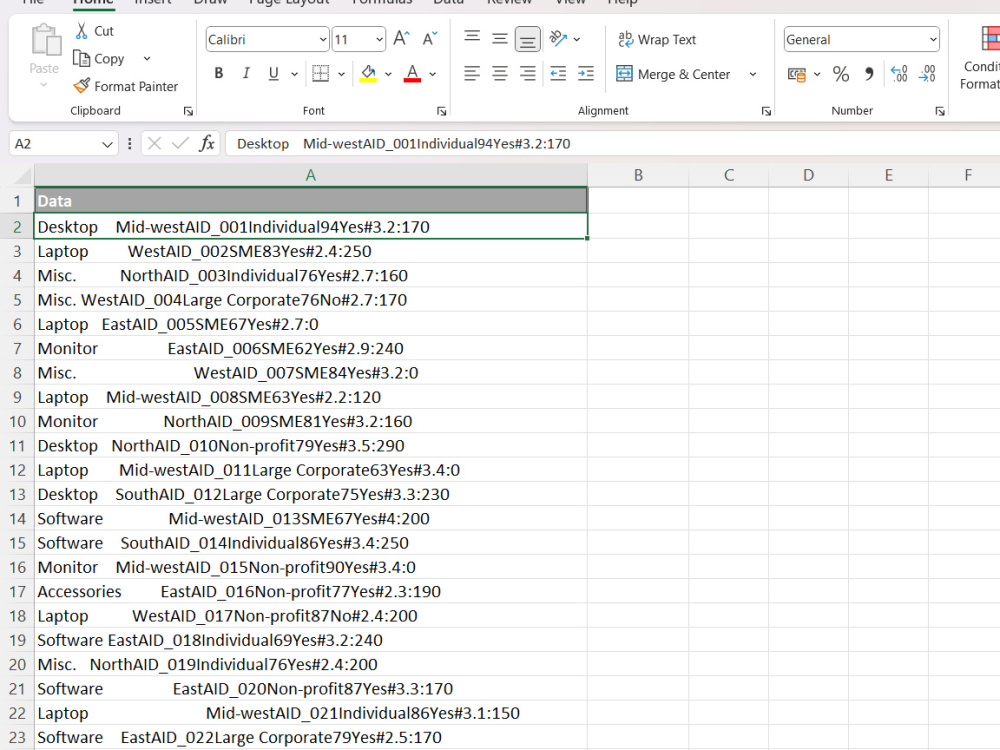Select cell with EastAID_016Non-profit77Yes#2.3:190

point(311,592)
